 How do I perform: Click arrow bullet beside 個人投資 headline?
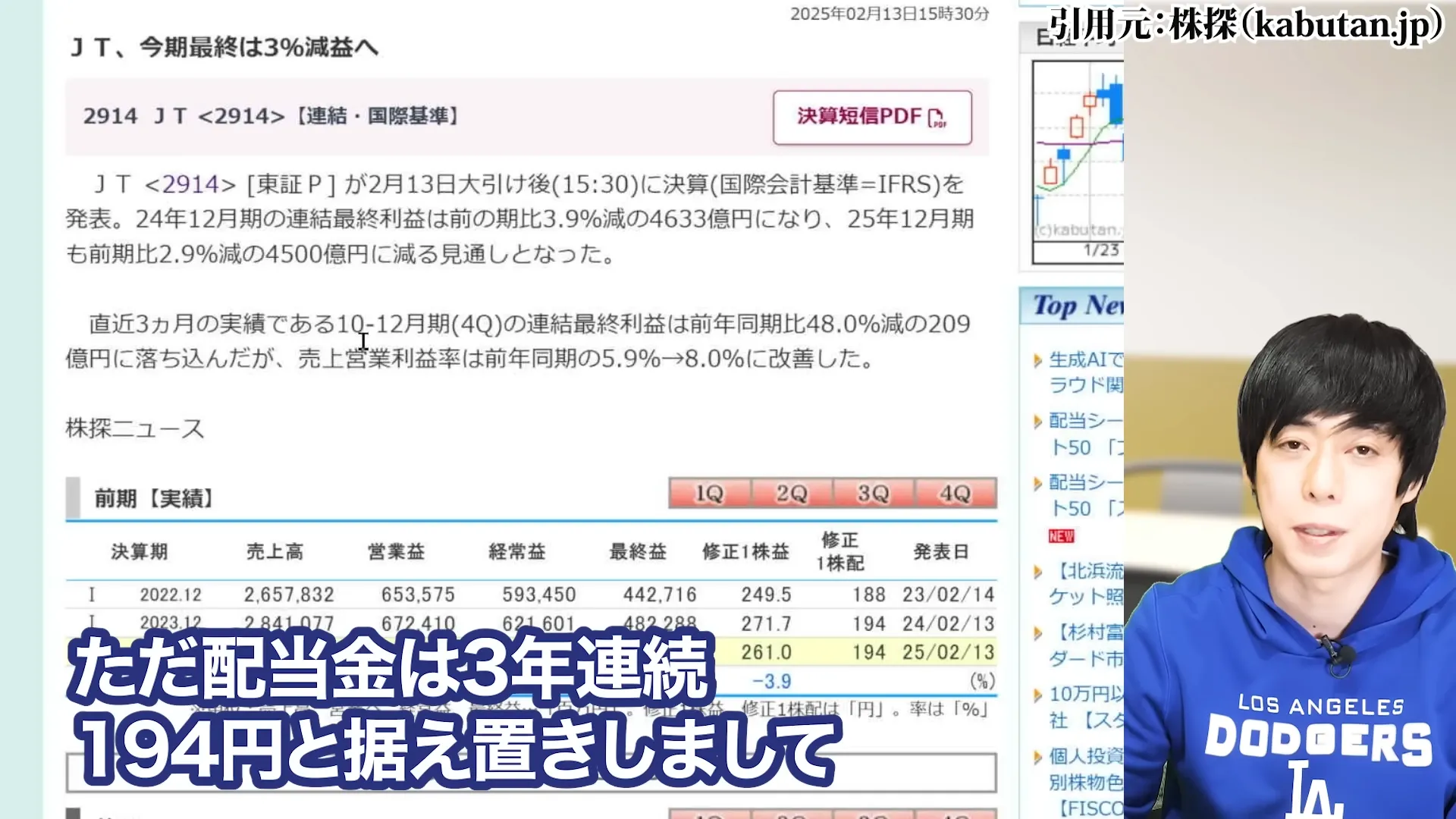tap(1037, 757)
